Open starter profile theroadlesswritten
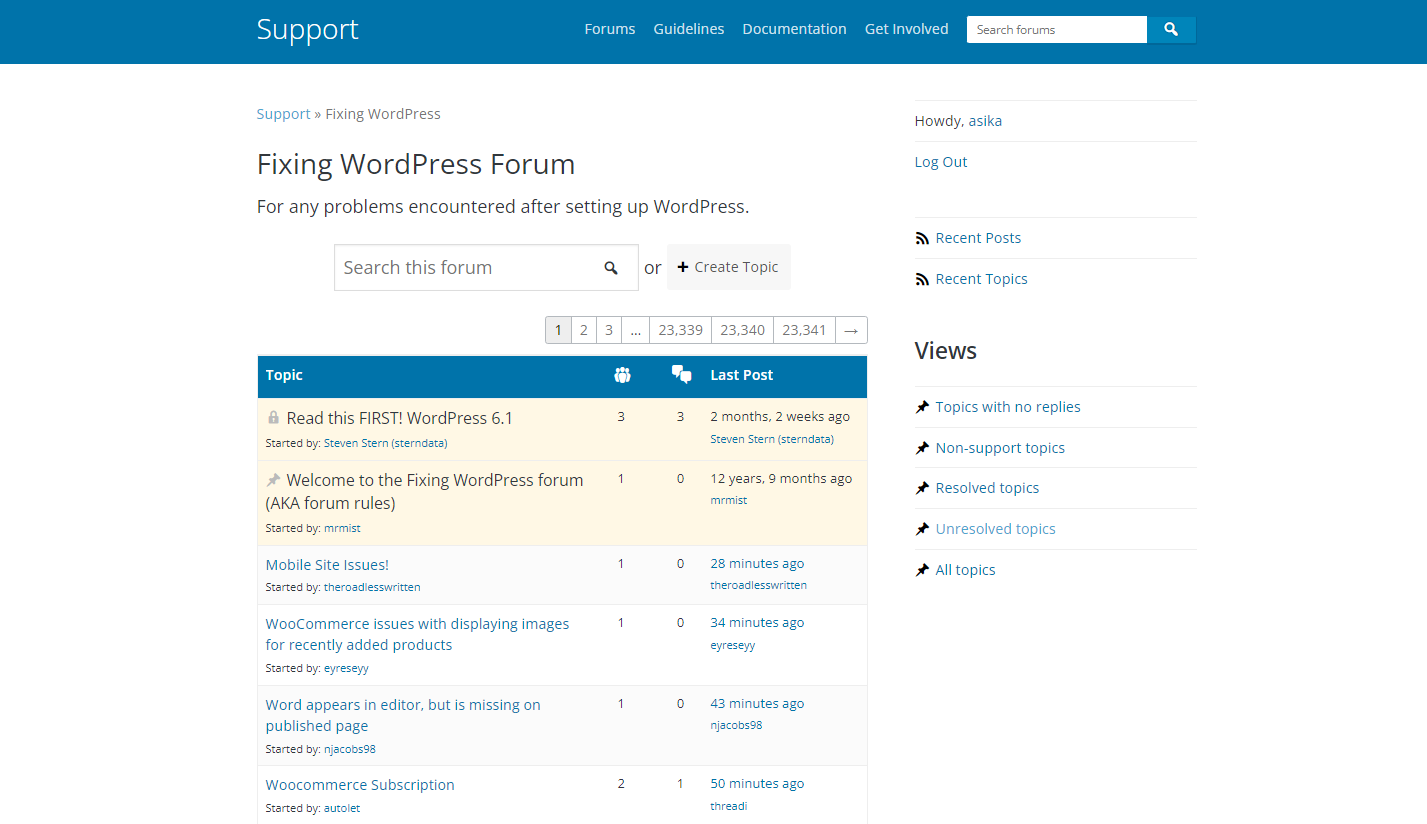Image resolution: width=1427 pixels, height=824 pixels. click(x=372, y=587)
